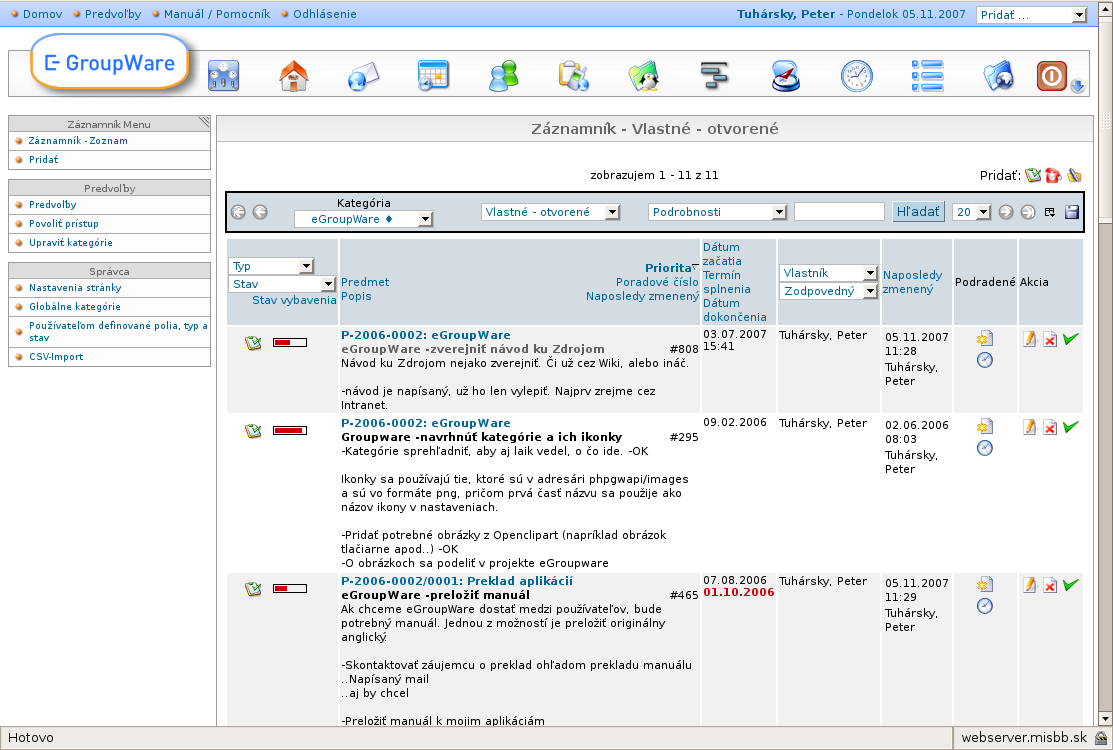Open the globe folder application icon
Viewport: 1113px width, 750px height.
pyautogui.click(x=998, y=76)
